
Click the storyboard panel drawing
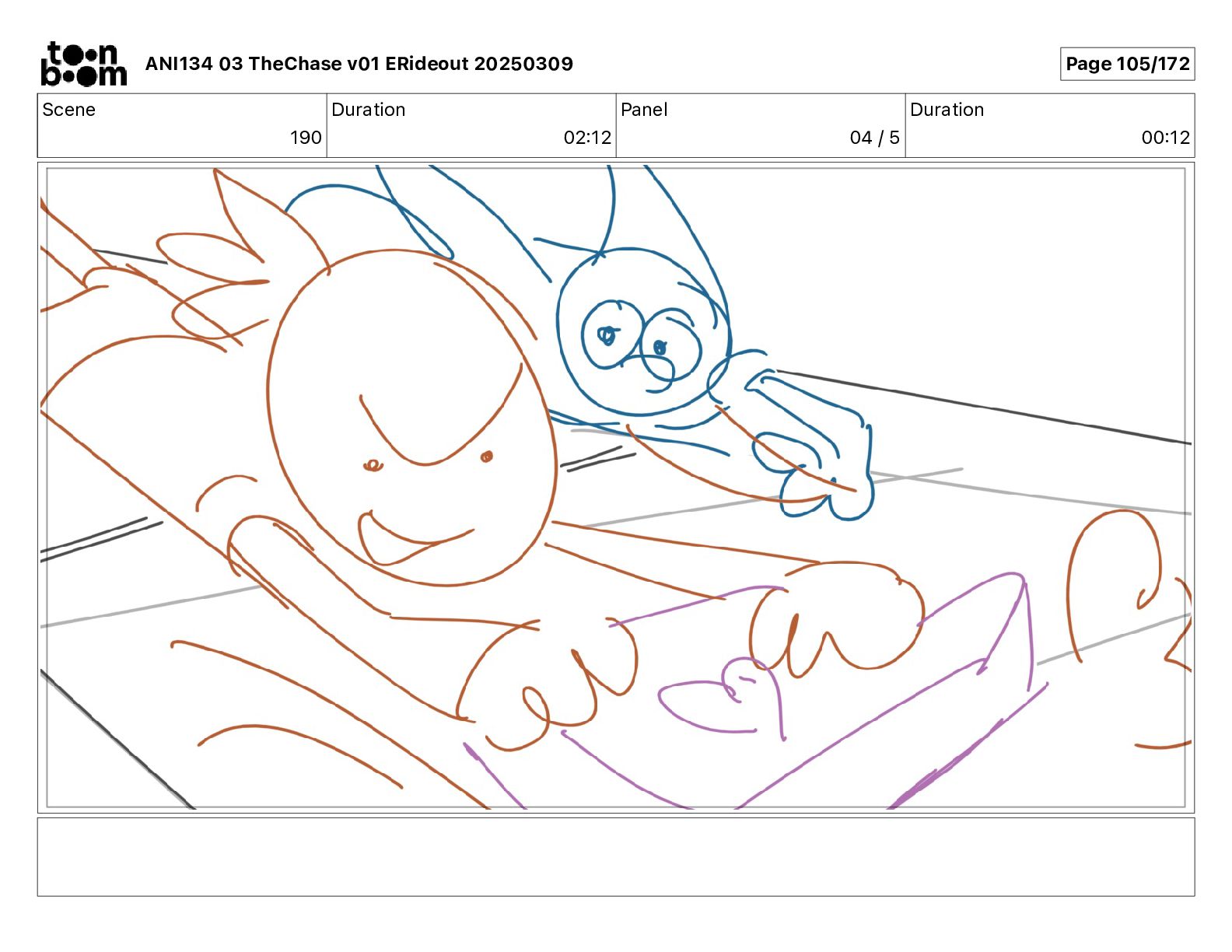click(616, 488)
